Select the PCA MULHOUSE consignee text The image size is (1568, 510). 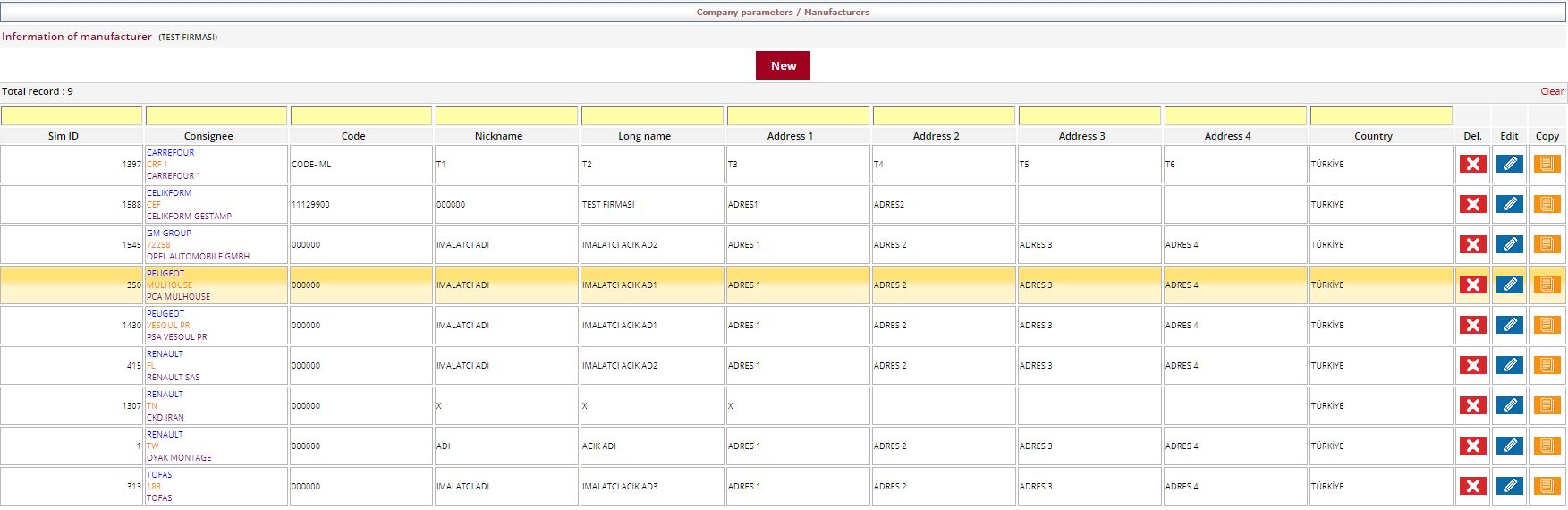click(x=178, y=297)
